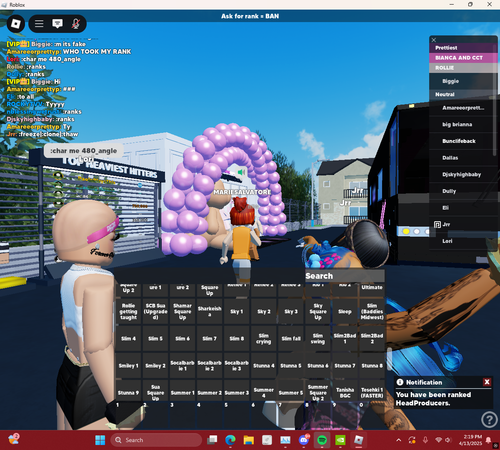Select hotbar slot 1
500x450 pixels.
128,415
